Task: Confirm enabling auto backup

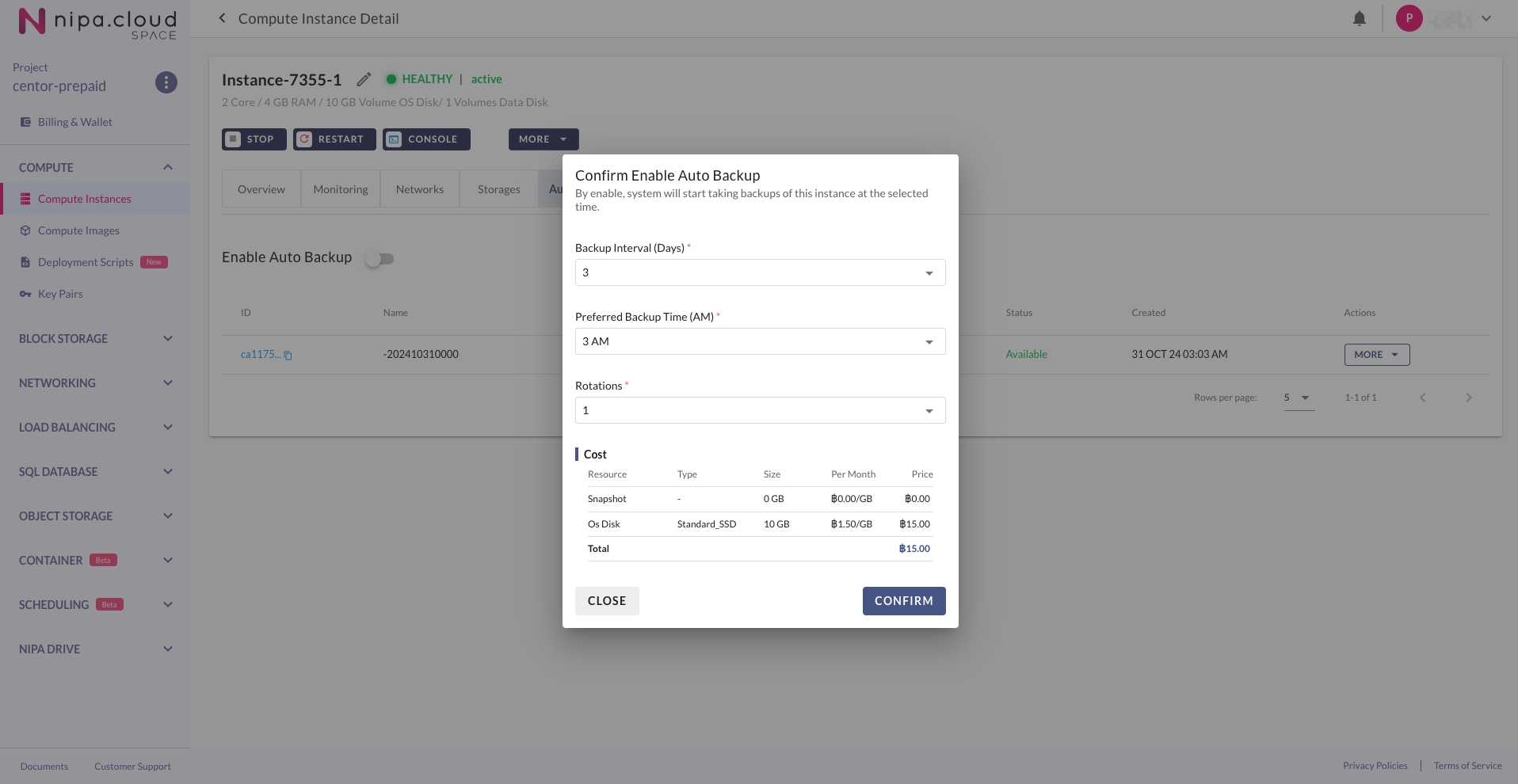Action: pos(903,601)
